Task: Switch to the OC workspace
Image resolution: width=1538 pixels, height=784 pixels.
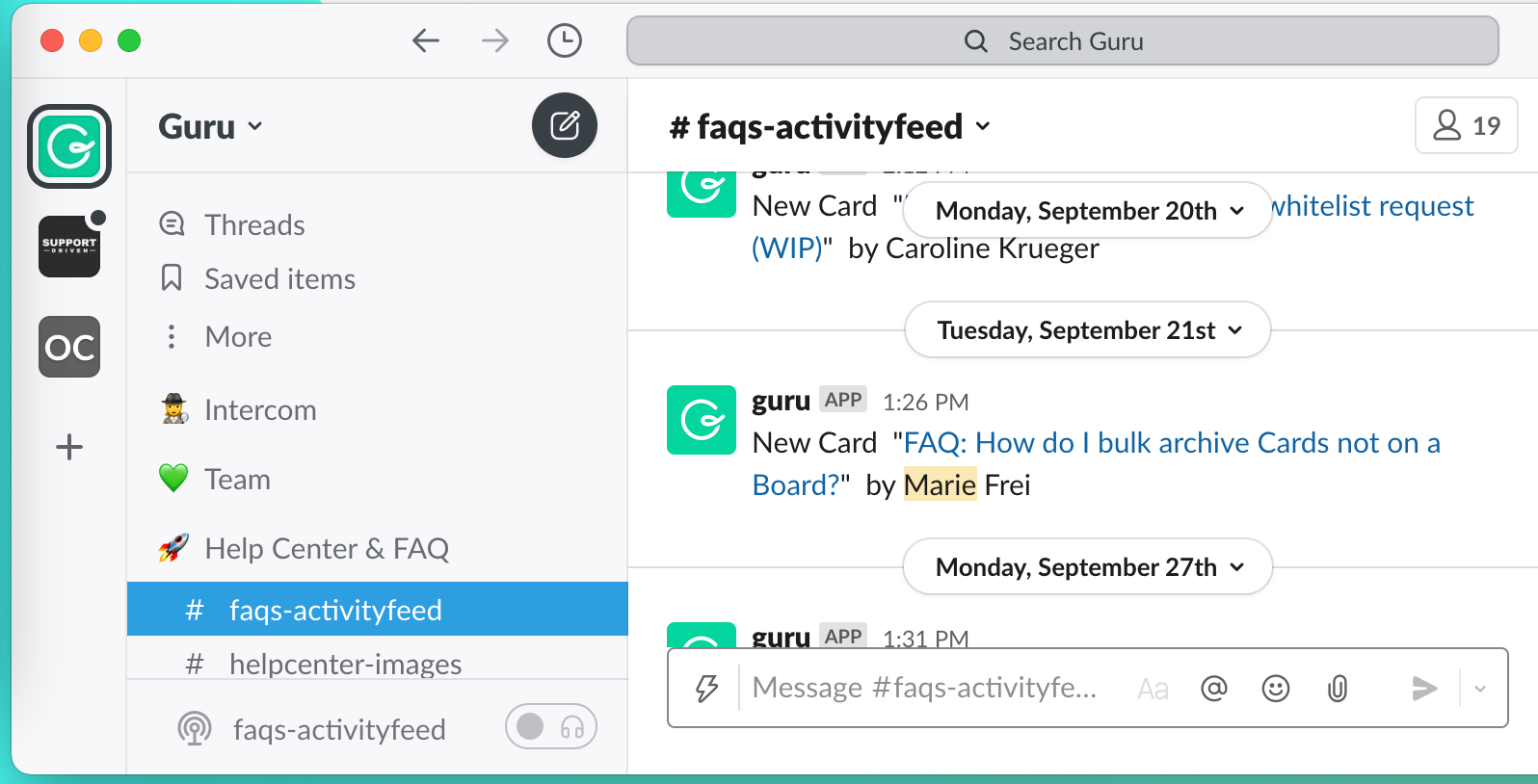Action: (69, 347)
